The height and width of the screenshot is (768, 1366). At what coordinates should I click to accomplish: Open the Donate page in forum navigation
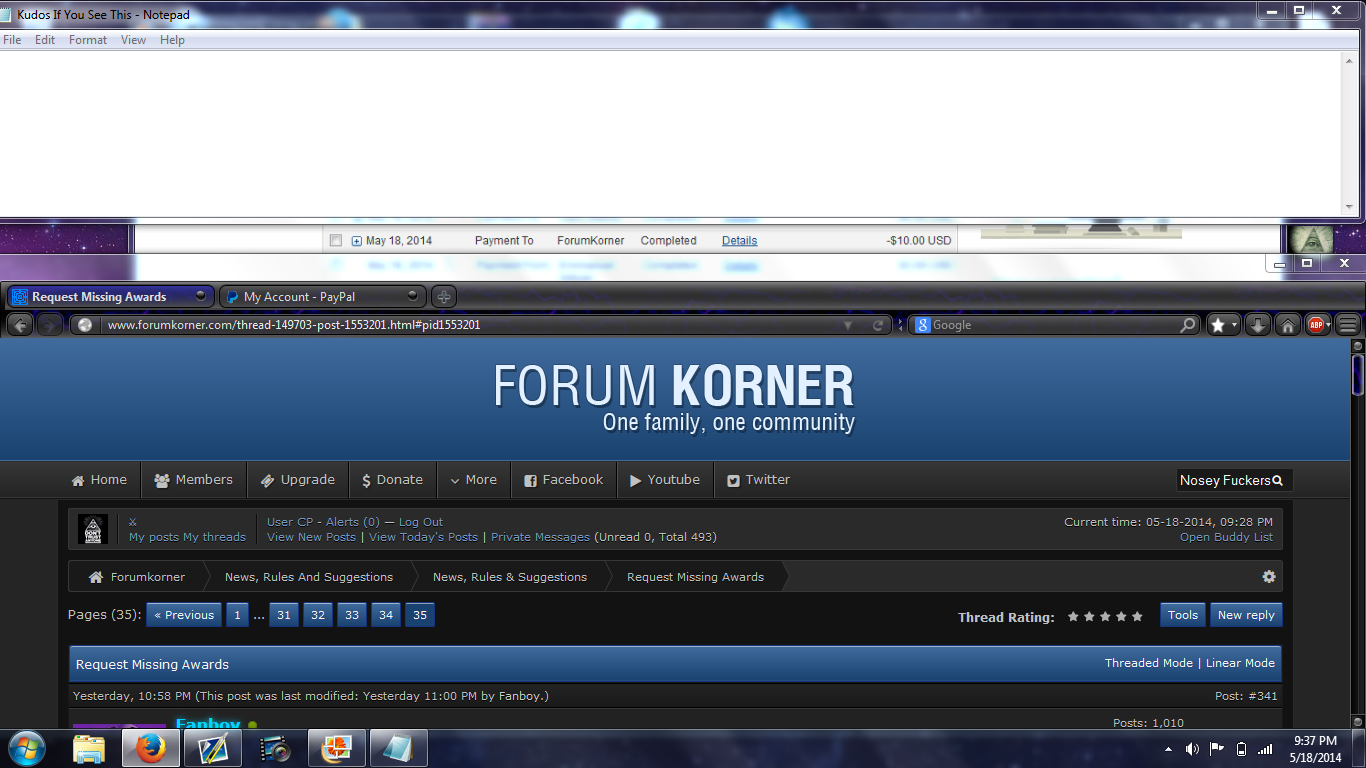(x=392, y=480)
